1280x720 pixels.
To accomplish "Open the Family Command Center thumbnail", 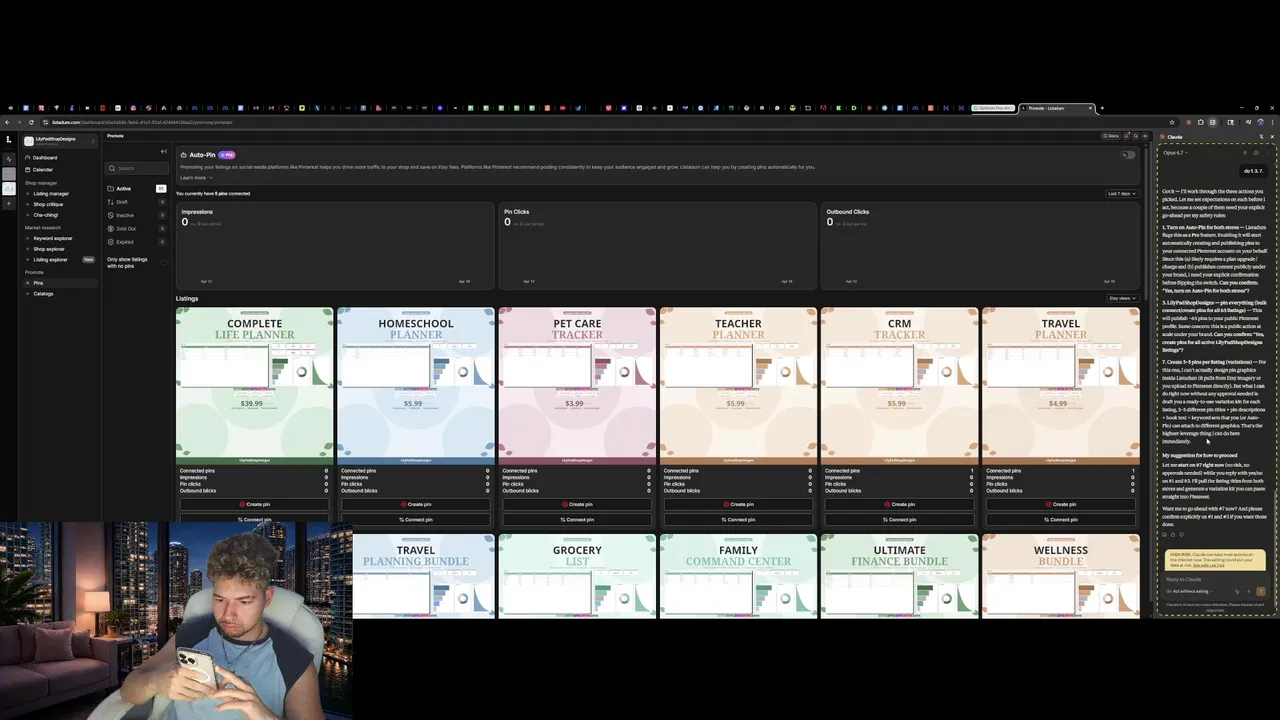I will [738, 576].
